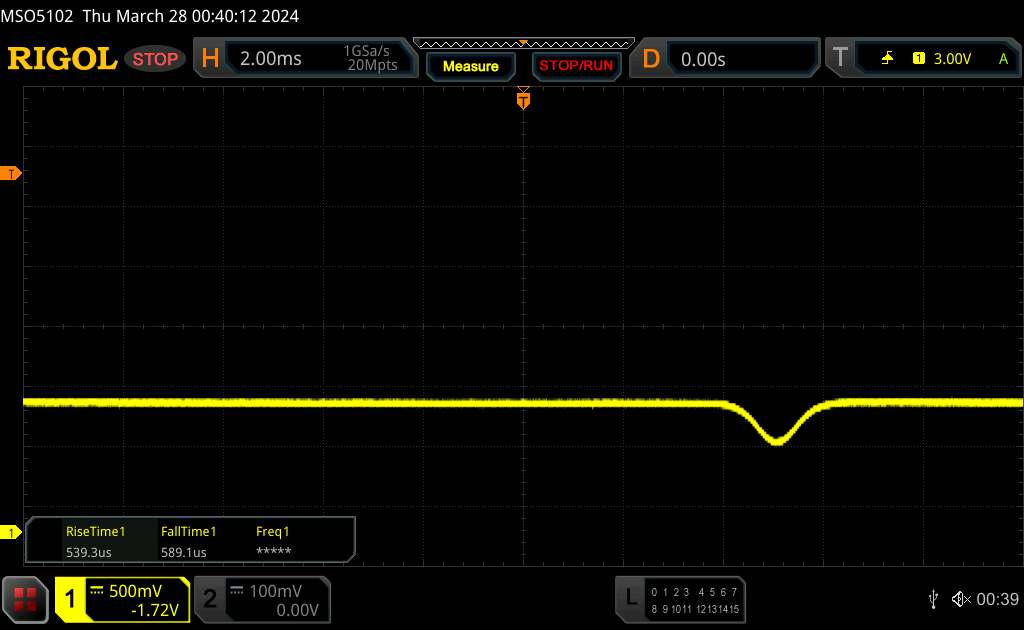The image size is (1024, 630).
Task: Open the red function navigation menu icon
Action: click(27, 599)
